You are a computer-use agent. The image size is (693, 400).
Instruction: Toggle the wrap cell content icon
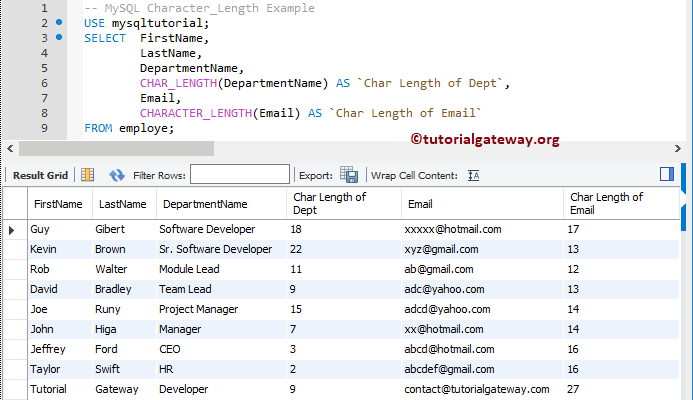click(474, 175)
